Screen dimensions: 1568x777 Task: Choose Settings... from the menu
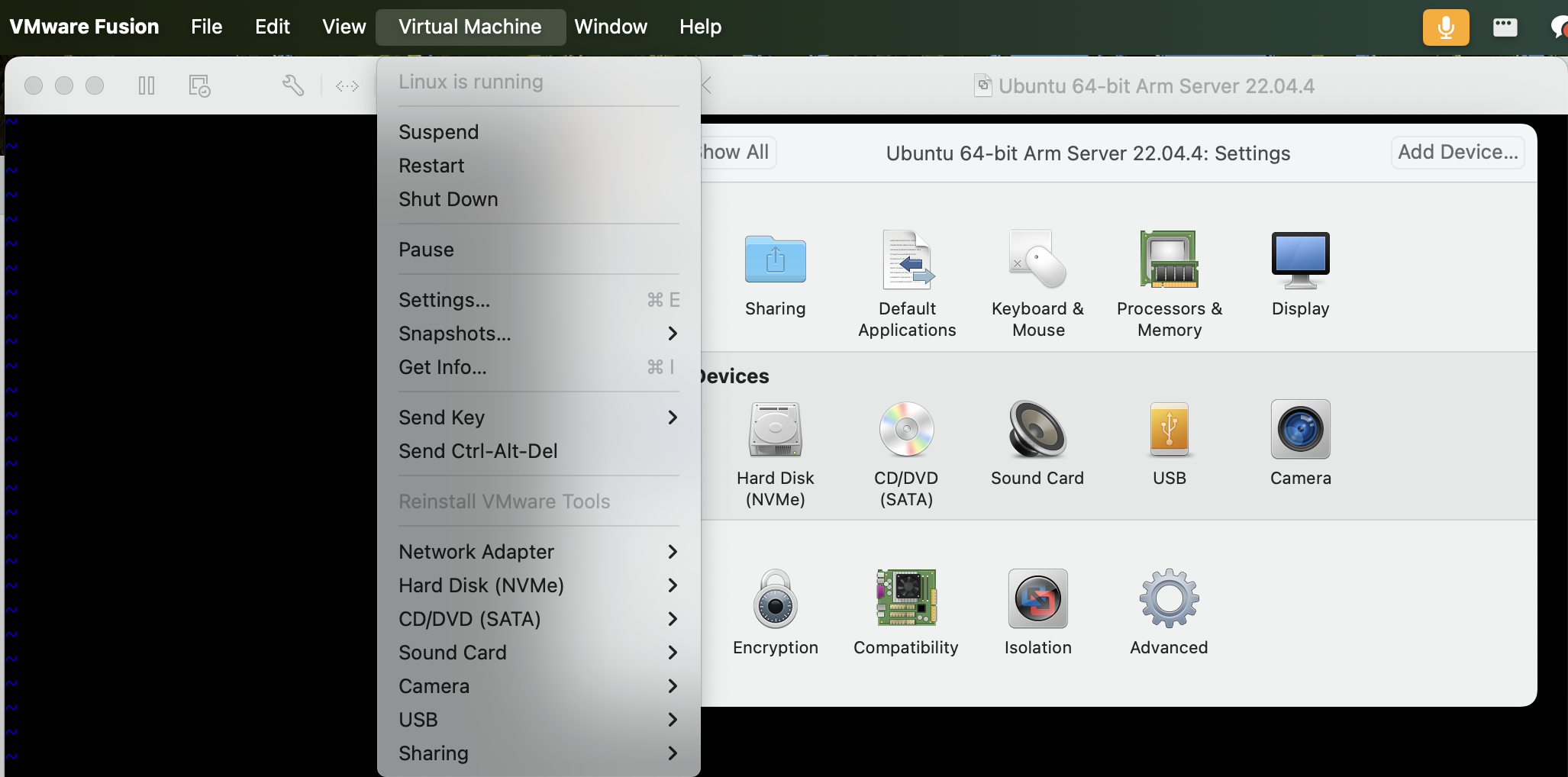pyautogui.click(x=538, y=300)
